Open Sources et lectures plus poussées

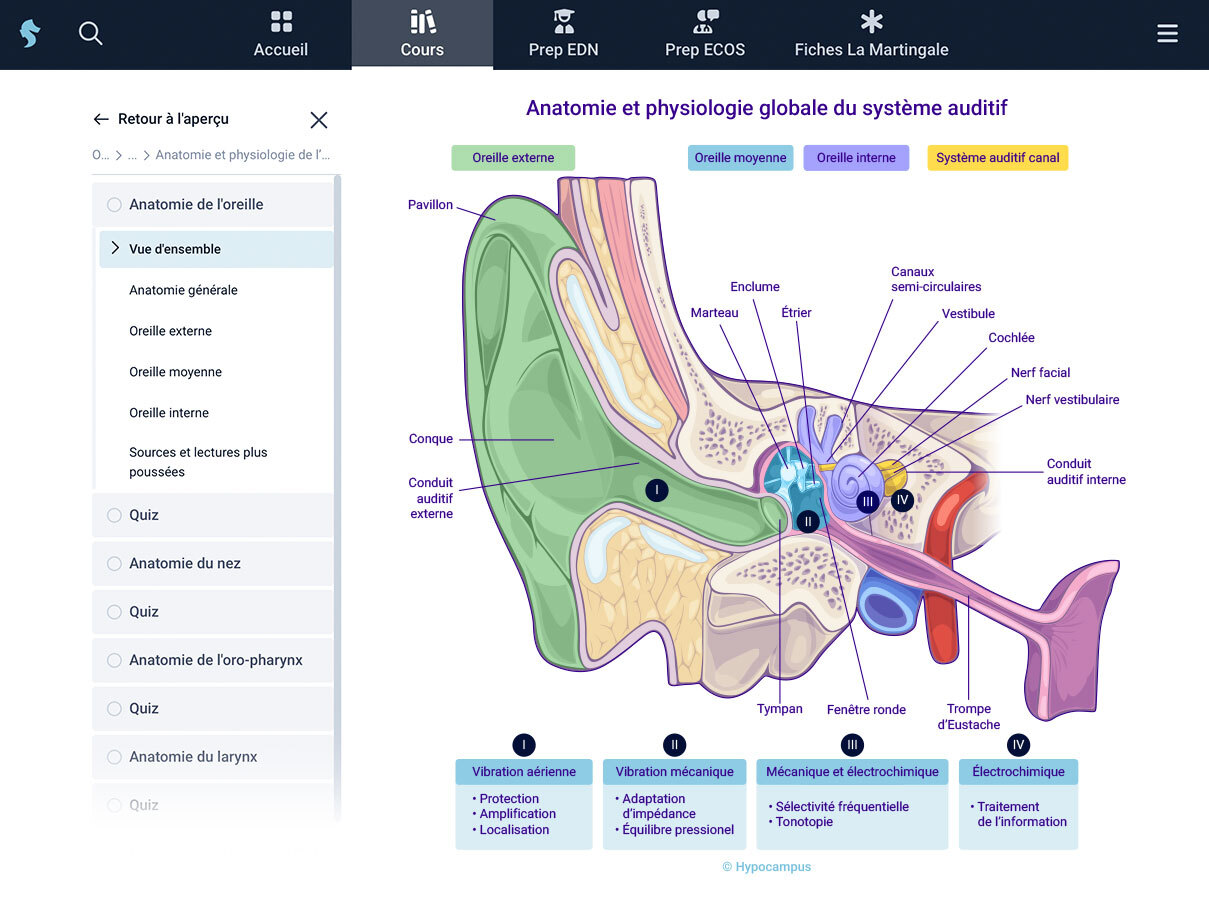point(198,462)
